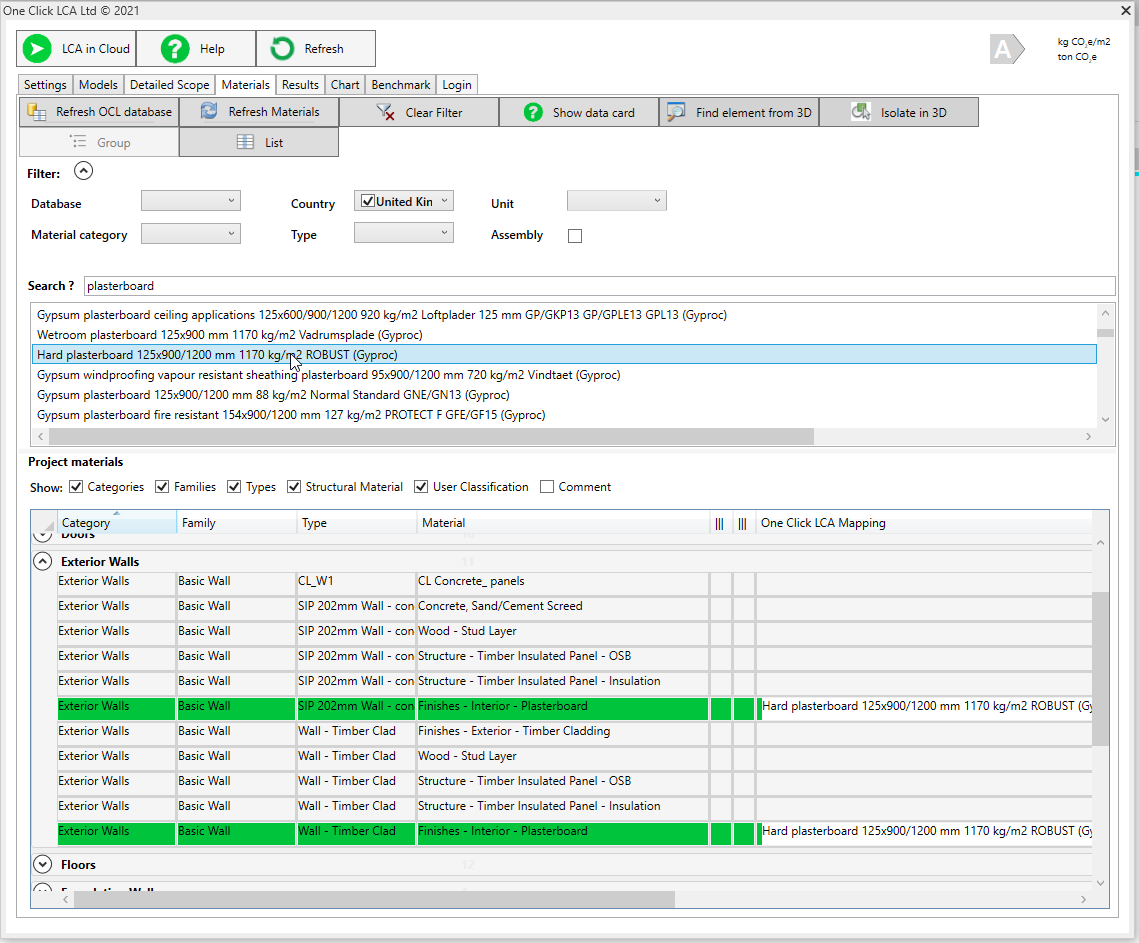1139x943 pixels.
Task: Switch to List view
Action: [259, 143]
